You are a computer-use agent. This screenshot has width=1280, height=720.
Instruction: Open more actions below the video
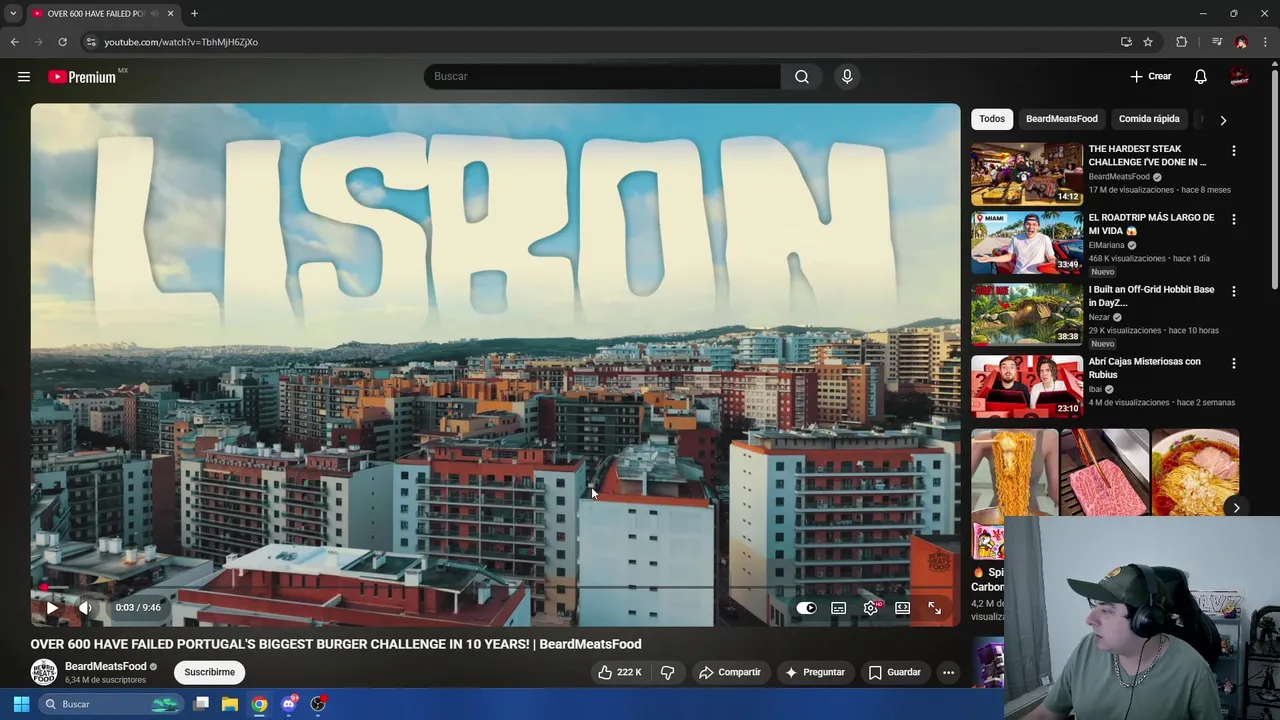(x=948, y=672)
